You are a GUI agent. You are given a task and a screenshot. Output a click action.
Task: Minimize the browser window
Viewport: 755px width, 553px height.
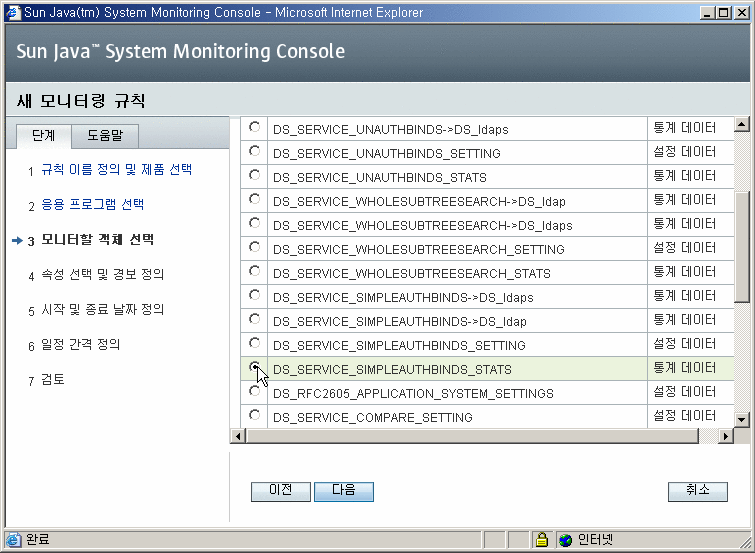(707, 13)
